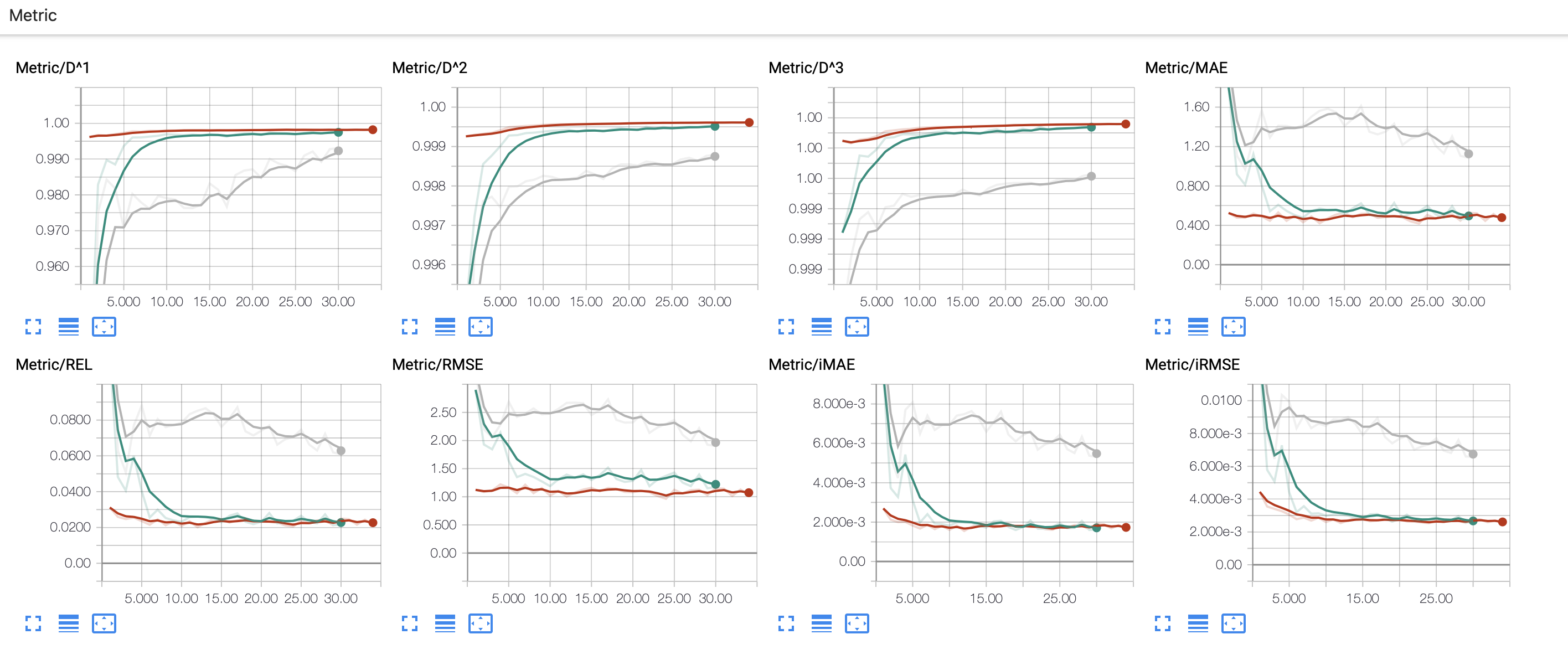Expand the Metric/iRMSE chart to full size
This screenshot has height=660, width=1568.
point(1163,623)
